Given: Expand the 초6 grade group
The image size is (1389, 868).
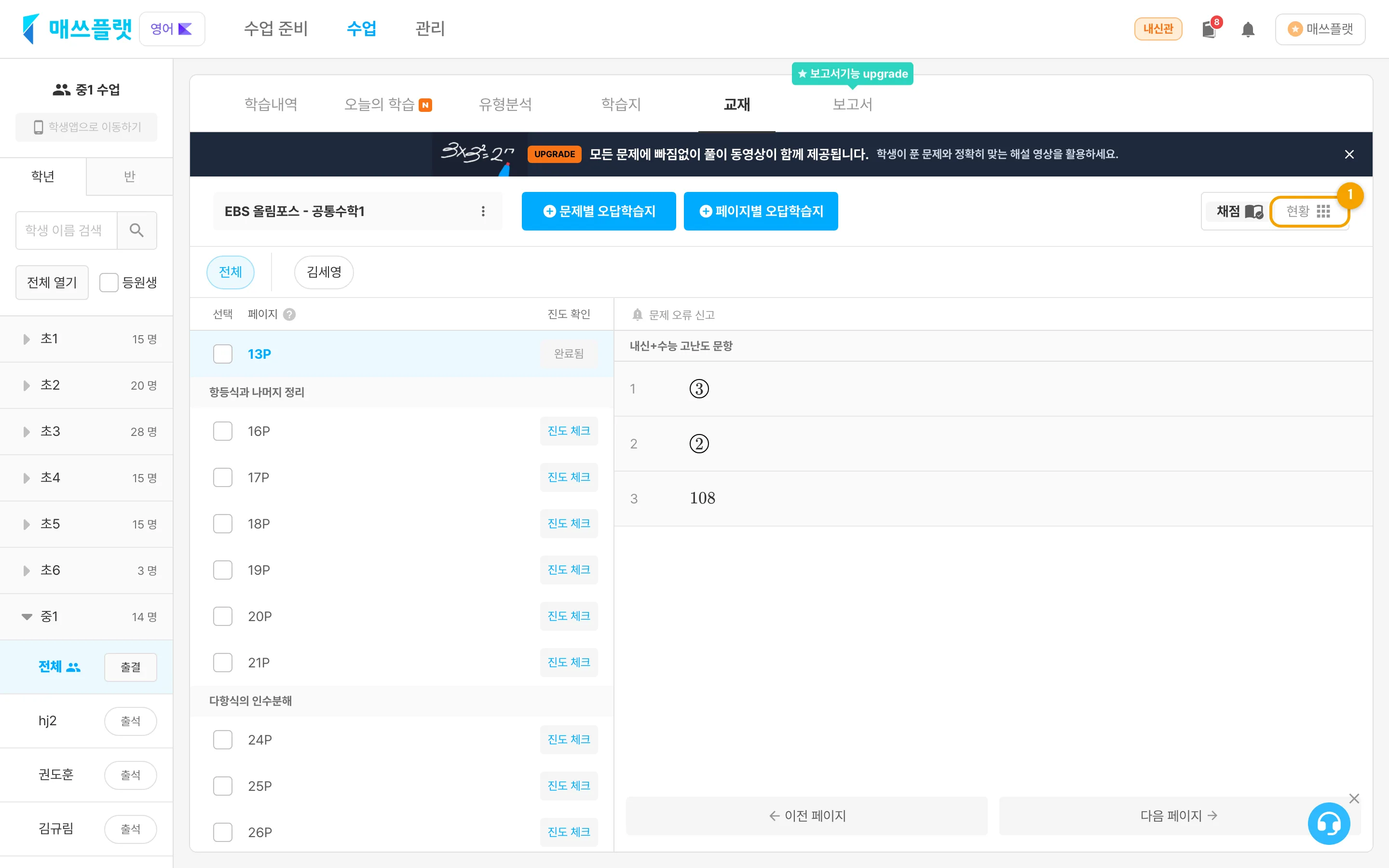Looking at the screenshot, I should [26, 570].
